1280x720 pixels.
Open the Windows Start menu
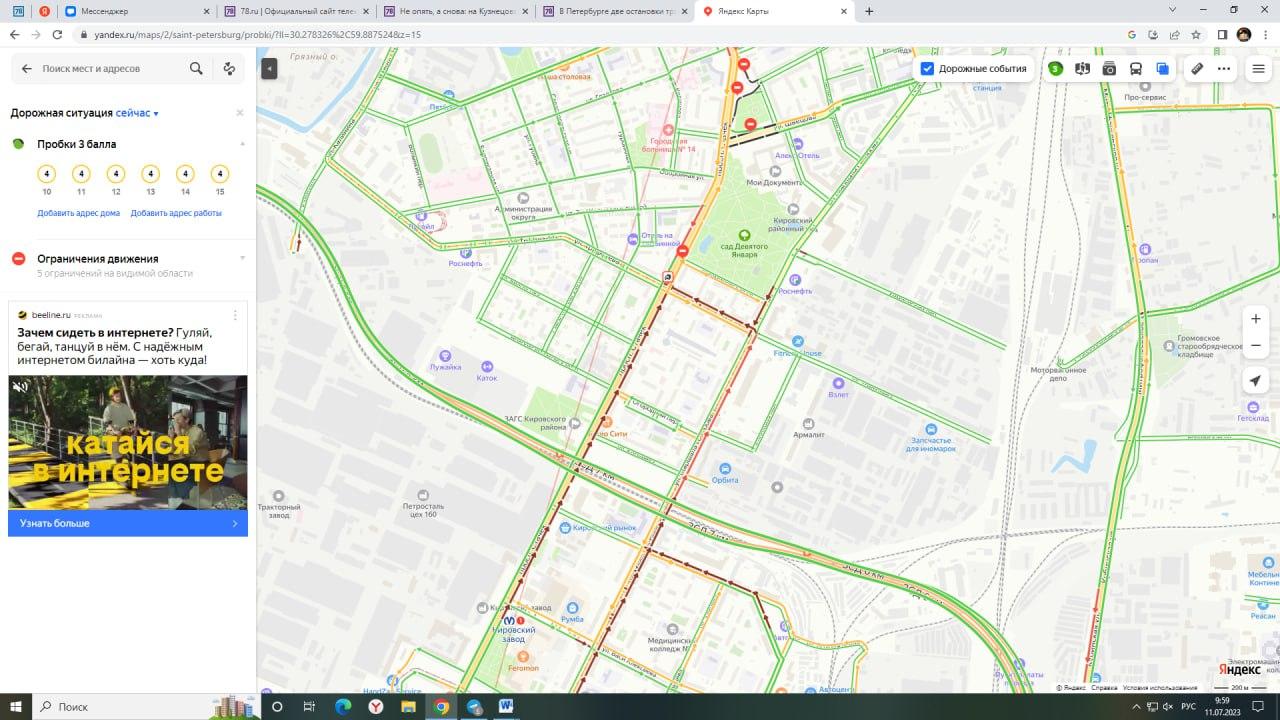17,706
